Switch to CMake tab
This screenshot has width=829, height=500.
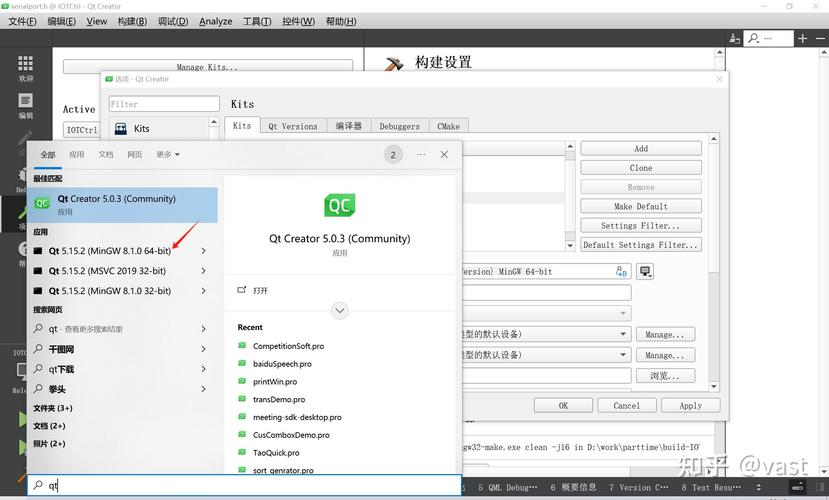tap(448, 126)
